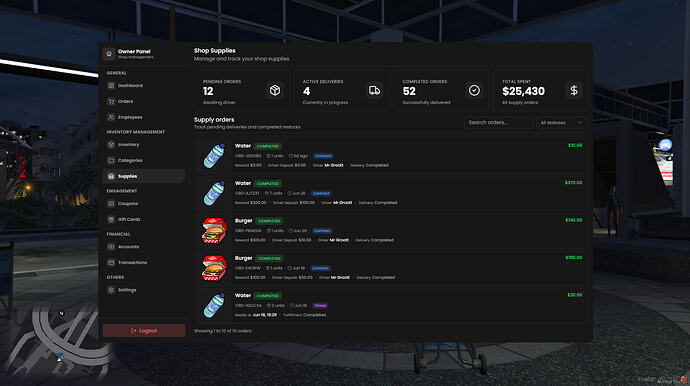Click the red Logout button
The height and width of the screenshot is (386, 690).
[144, 331]
